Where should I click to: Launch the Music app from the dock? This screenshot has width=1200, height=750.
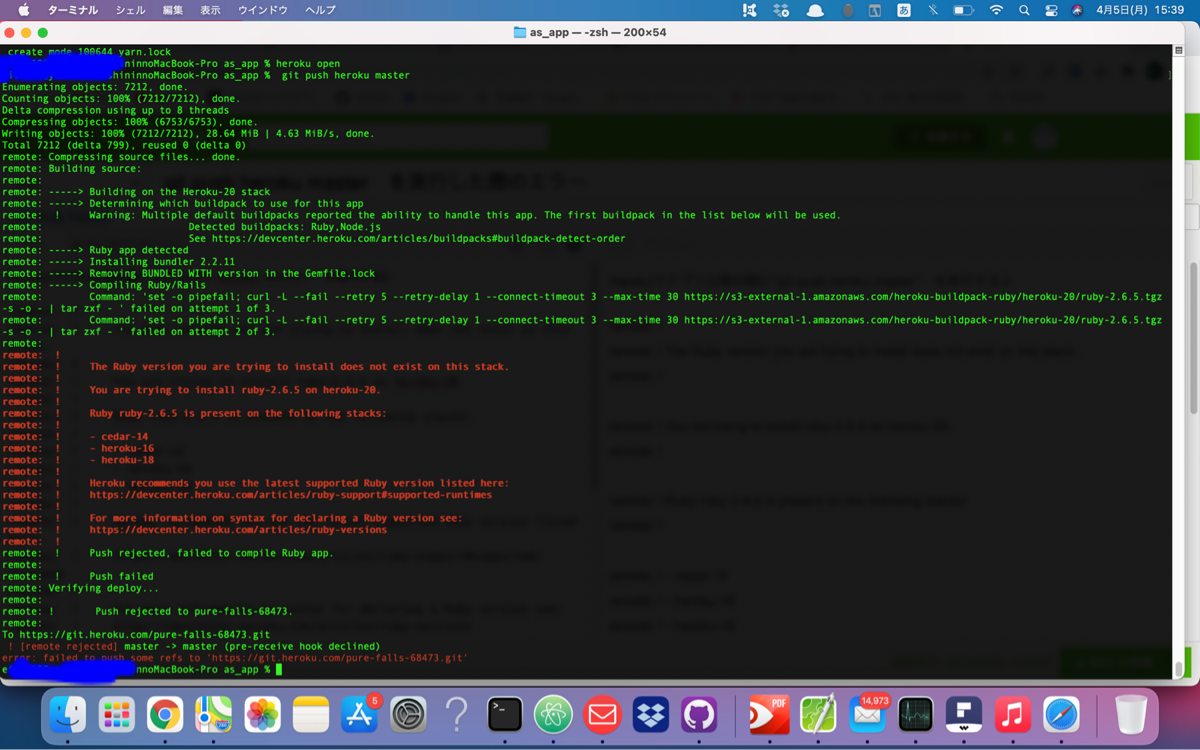(1013, 714)
